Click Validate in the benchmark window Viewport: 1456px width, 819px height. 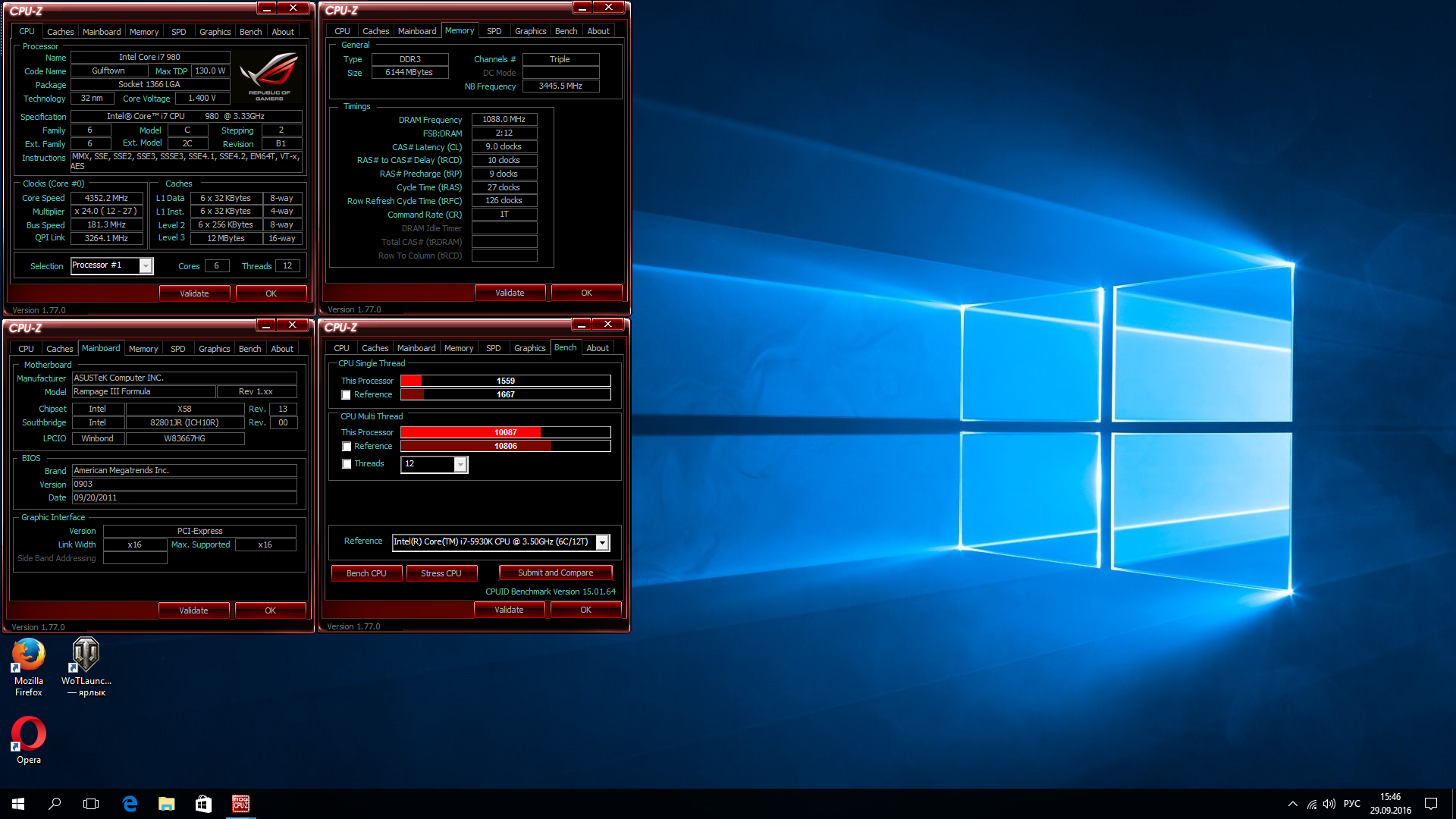[x=509, y=610]
